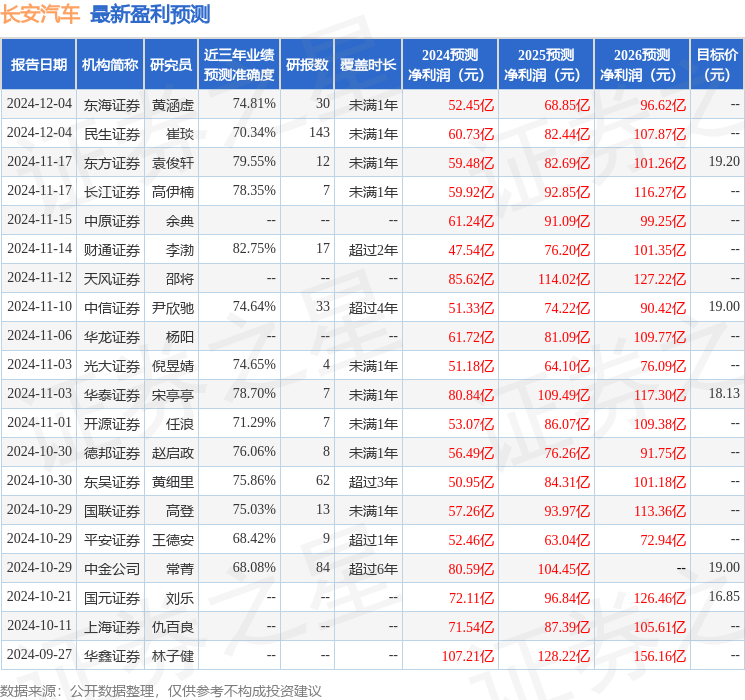The width and height of the screenshot is (745, 700).
Task: Click the 16.85 target price
Action: coord(724,596)
